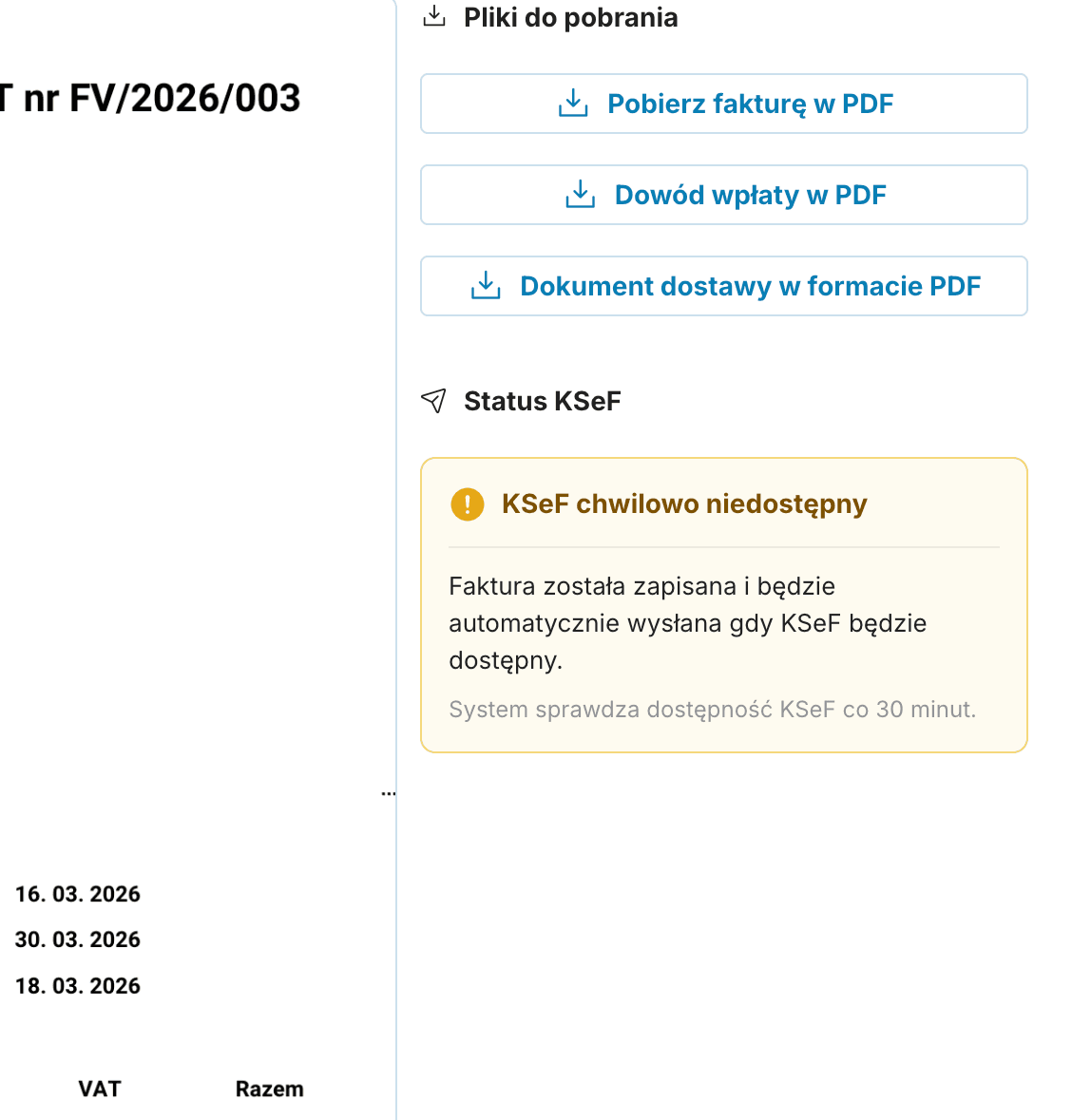Click the Razem column header
This screenshot has width=1072, height=1120.
pyautogui.click(x=270, y=1089)
